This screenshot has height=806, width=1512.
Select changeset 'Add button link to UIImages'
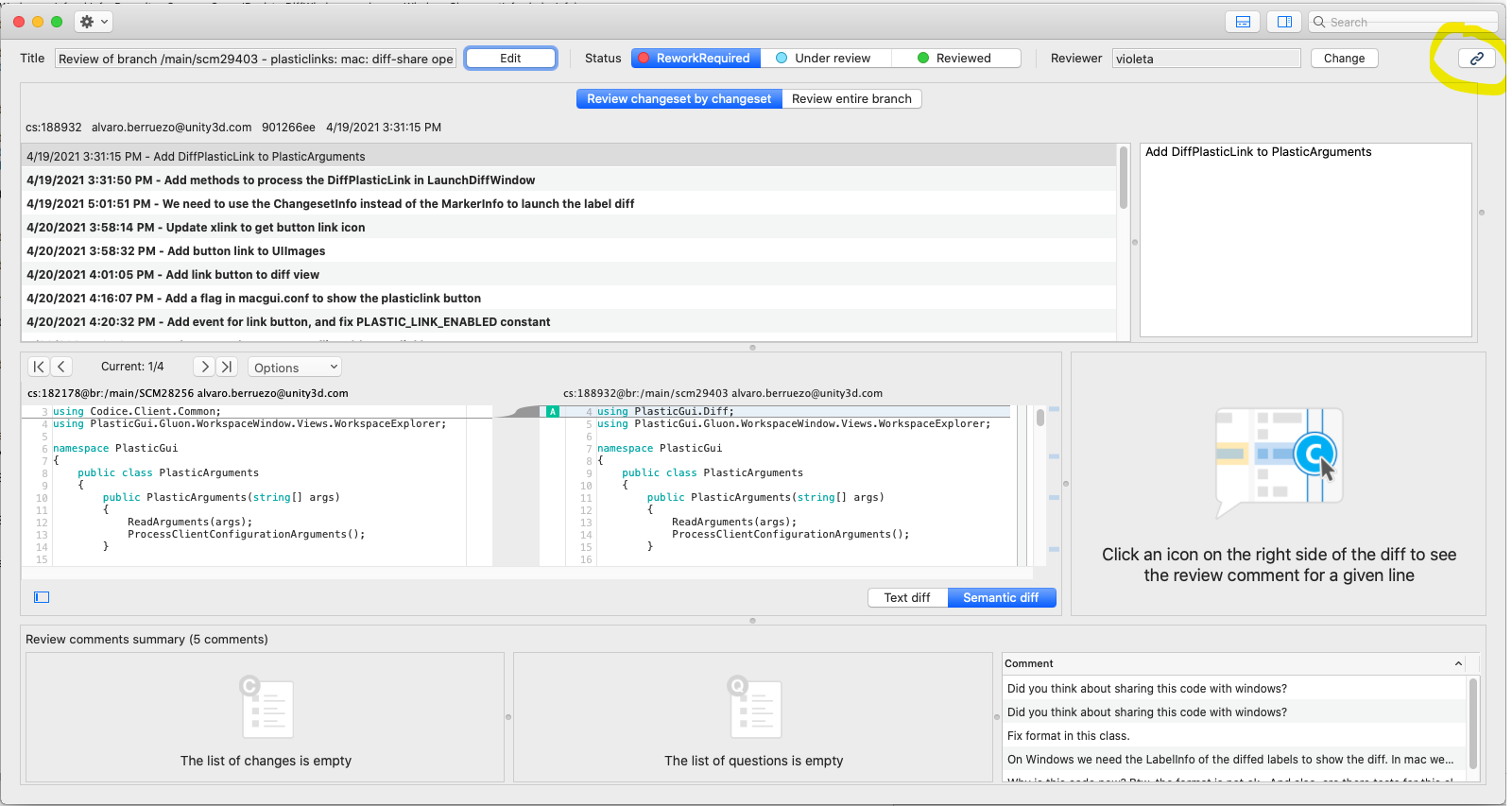tap(568, 250)
